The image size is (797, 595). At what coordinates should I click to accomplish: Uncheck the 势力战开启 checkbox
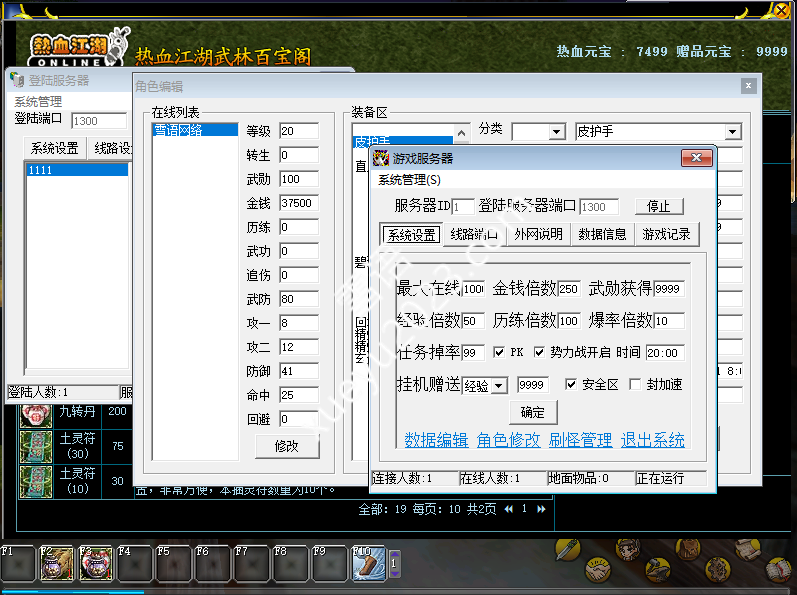540,353
